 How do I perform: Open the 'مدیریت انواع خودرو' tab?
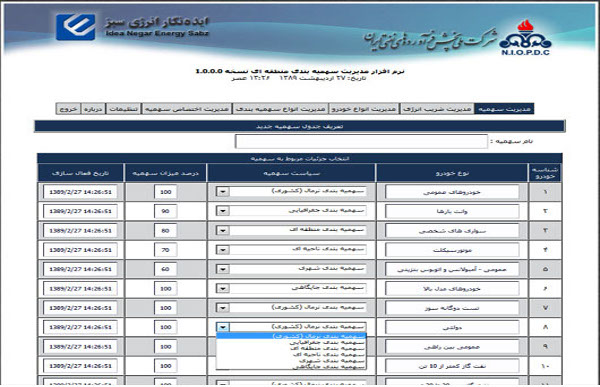(x=364, y=109)
